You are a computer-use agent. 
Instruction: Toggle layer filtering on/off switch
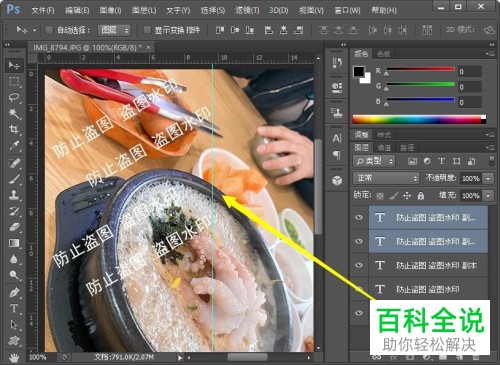pos(492,161)
